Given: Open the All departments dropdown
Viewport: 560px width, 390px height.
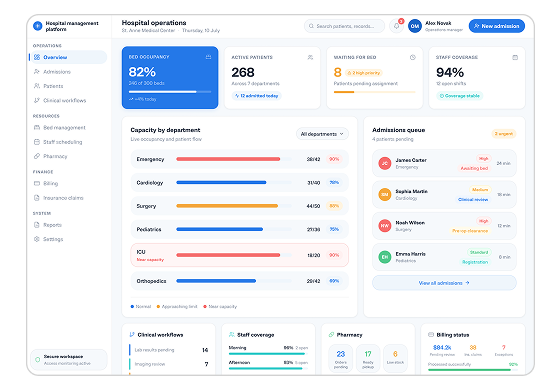Looking at the screenshot, I should tap(322, 134).
